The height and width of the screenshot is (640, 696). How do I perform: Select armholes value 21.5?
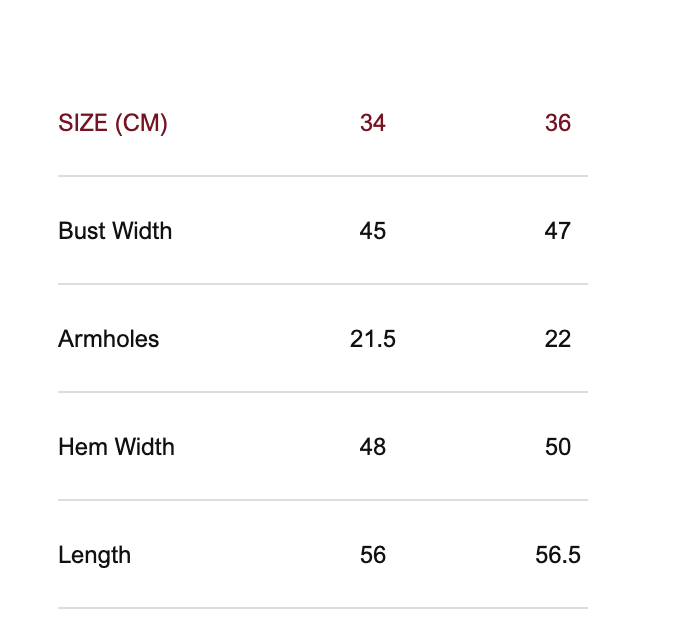373,339
